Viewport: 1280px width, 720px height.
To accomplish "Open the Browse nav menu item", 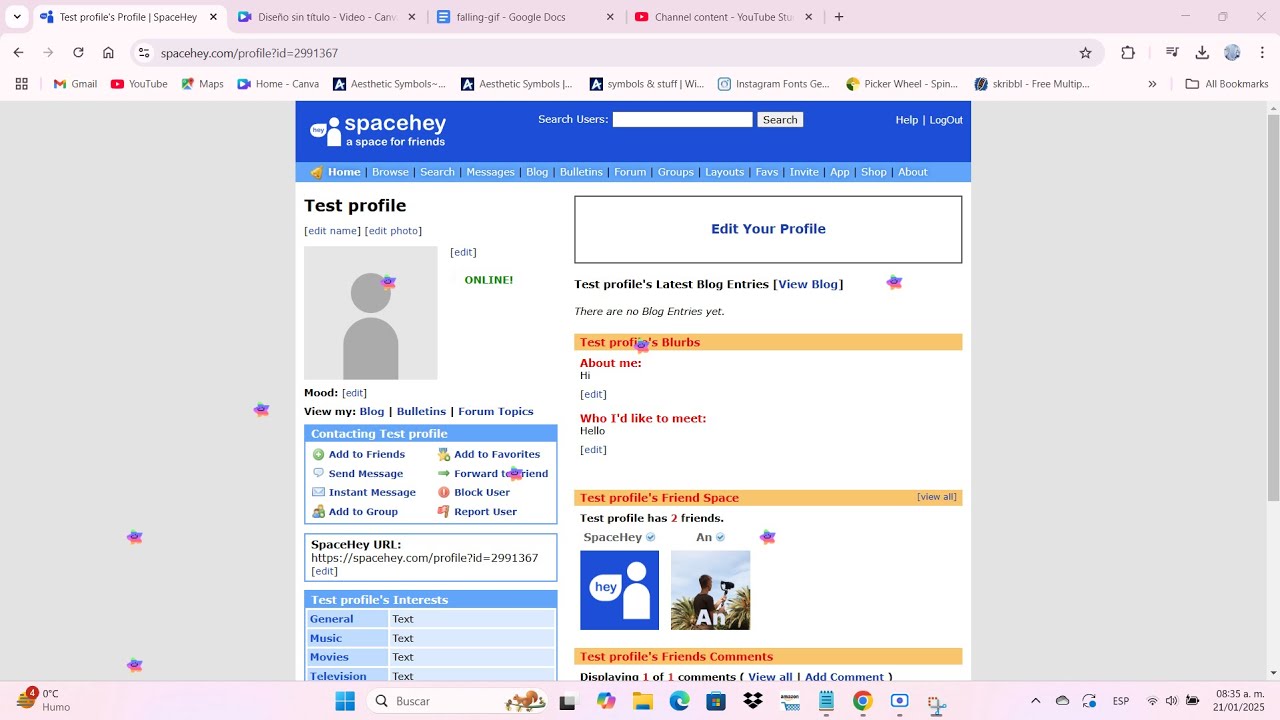I will click(390, 172).
